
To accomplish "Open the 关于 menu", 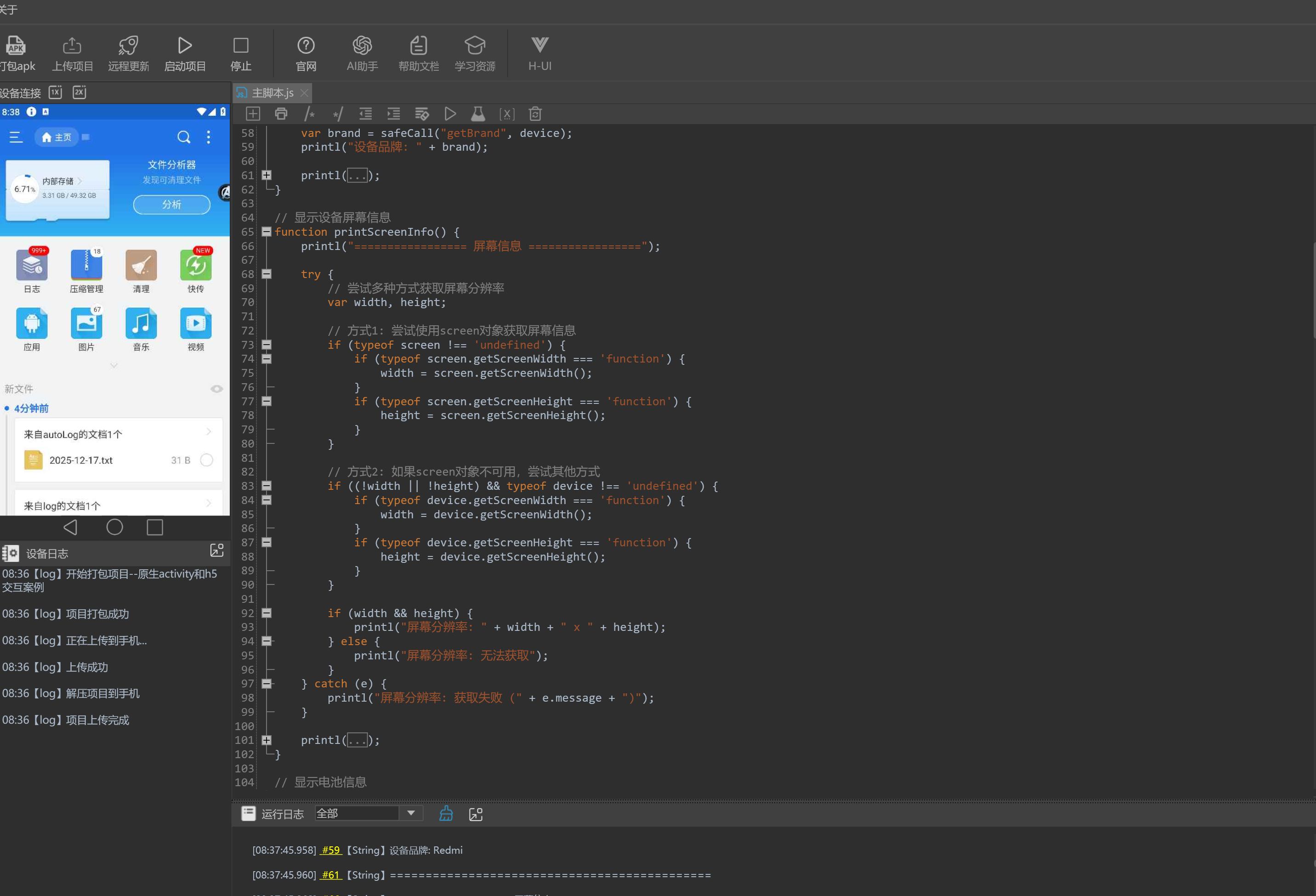I will [8, 10].
